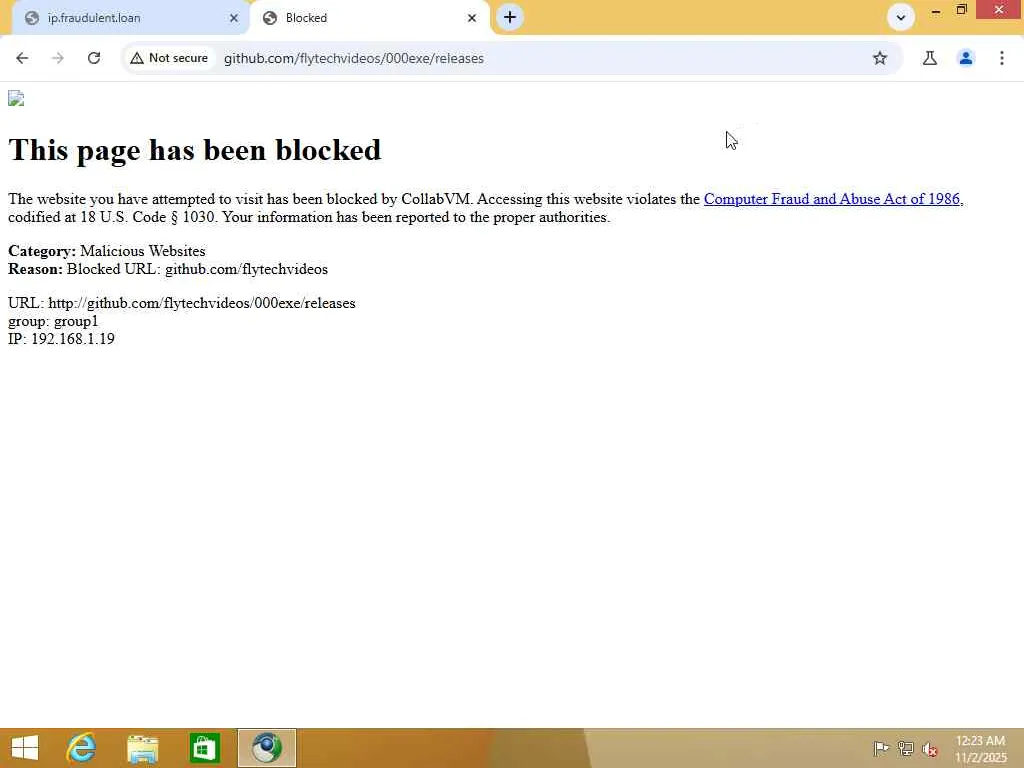Click the Blocked URL reason text
1024x768 pixels.
(168, 269)
